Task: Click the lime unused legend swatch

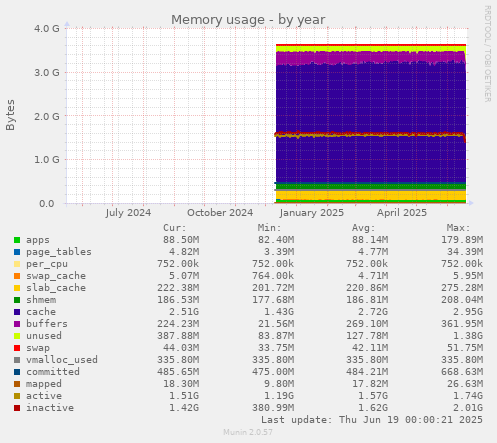Action: (17, 336)
